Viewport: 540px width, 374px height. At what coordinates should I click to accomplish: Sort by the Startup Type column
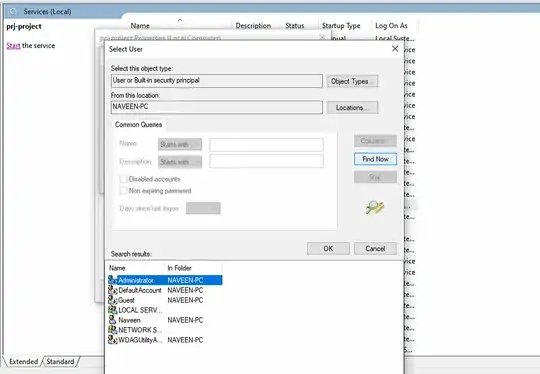pyautogui.click(x=341, y=25)
